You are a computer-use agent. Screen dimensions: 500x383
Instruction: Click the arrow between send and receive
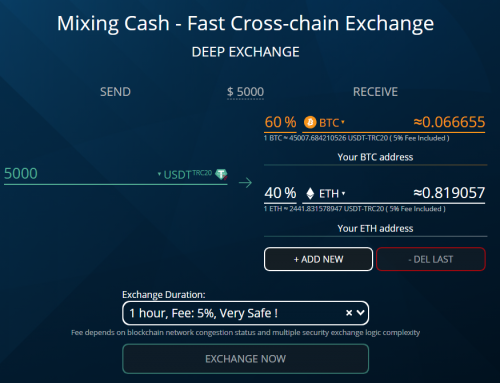pyautogui.click(x=245, y=182)
